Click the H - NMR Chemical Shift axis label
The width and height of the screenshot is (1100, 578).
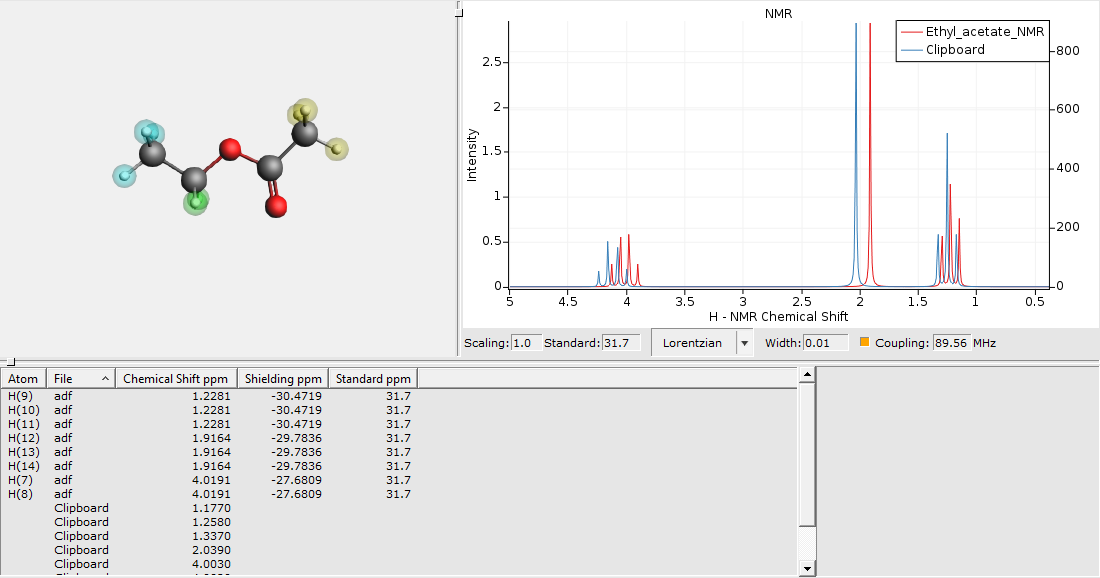pos(778,316)
